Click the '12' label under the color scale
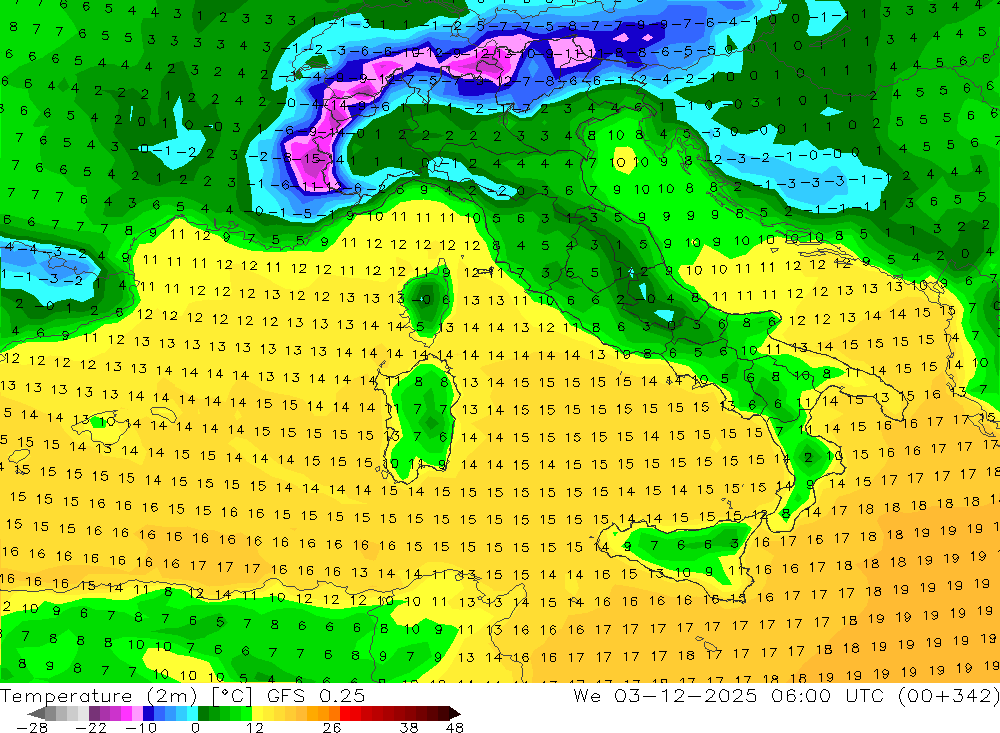Screen dimensions: 1000x733 [x=254, y=728]
